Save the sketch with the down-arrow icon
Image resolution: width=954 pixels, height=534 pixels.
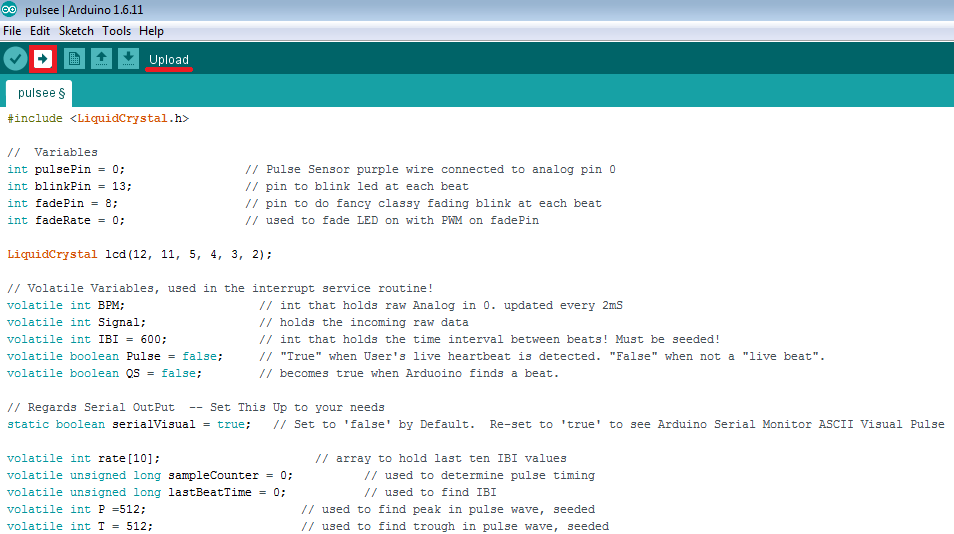128,59
